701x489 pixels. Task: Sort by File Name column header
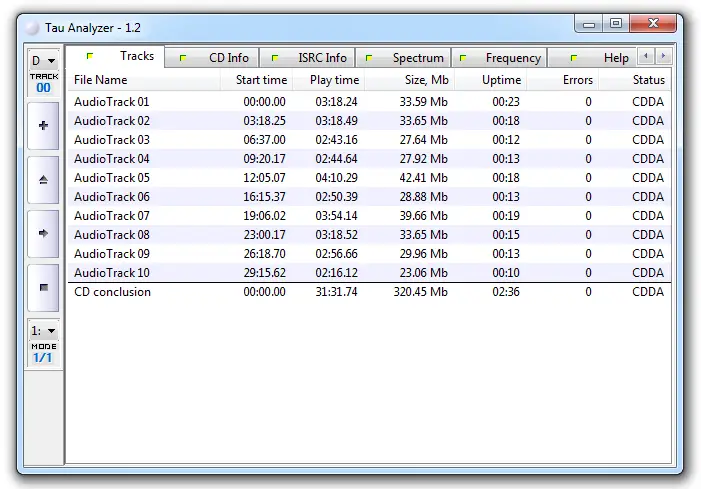click(144, 80)
